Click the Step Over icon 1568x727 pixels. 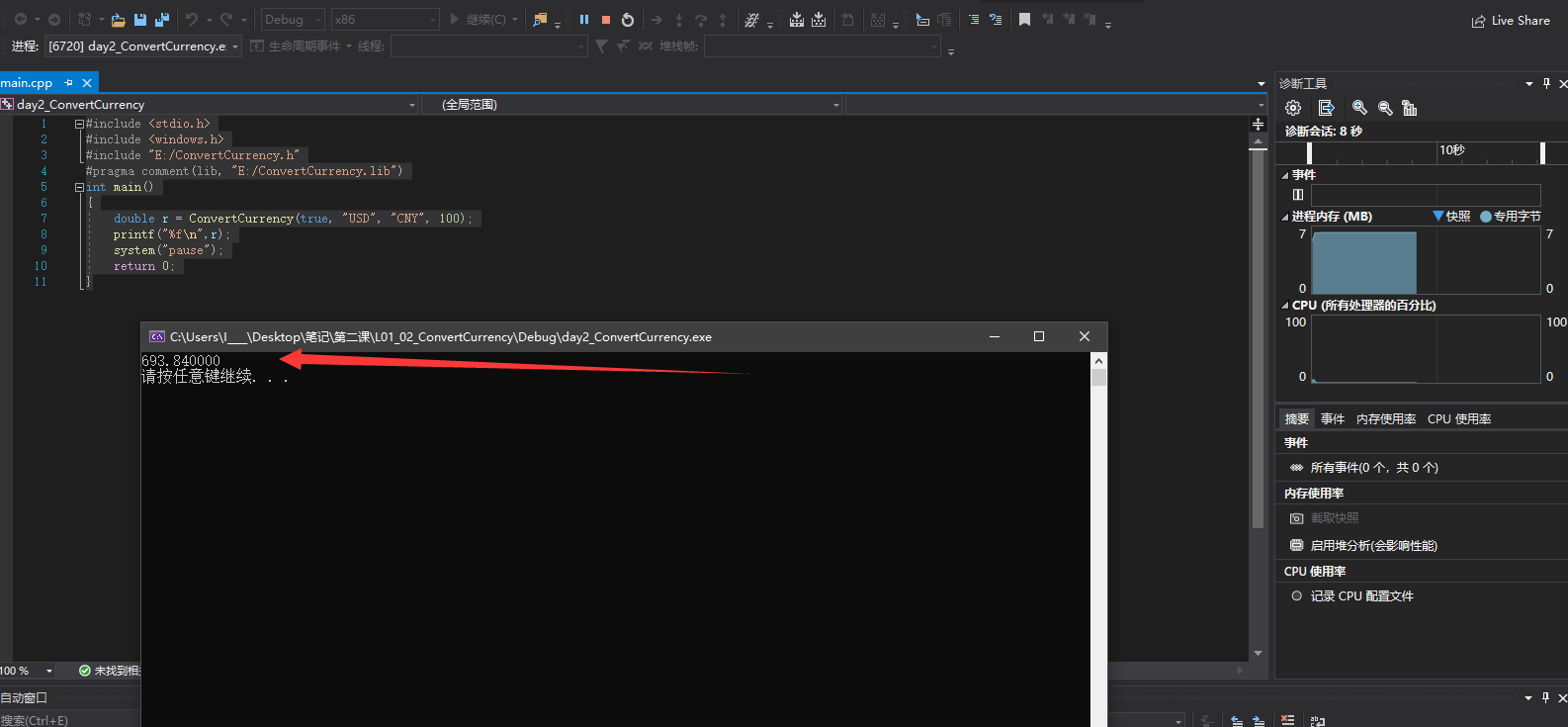[x=701, y=20]
